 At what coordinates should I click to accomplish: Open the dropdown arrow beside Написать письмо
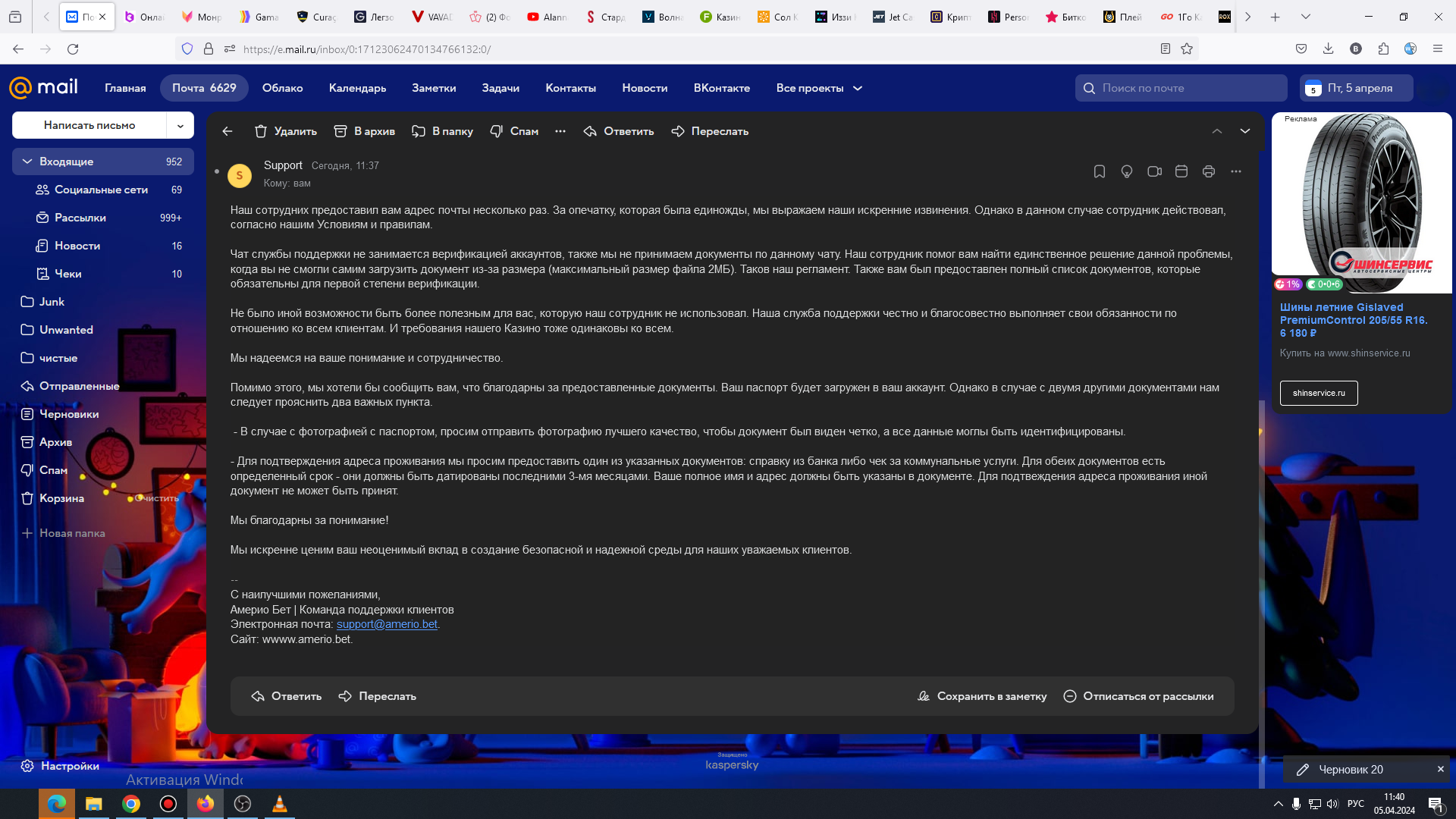point(180,126)
